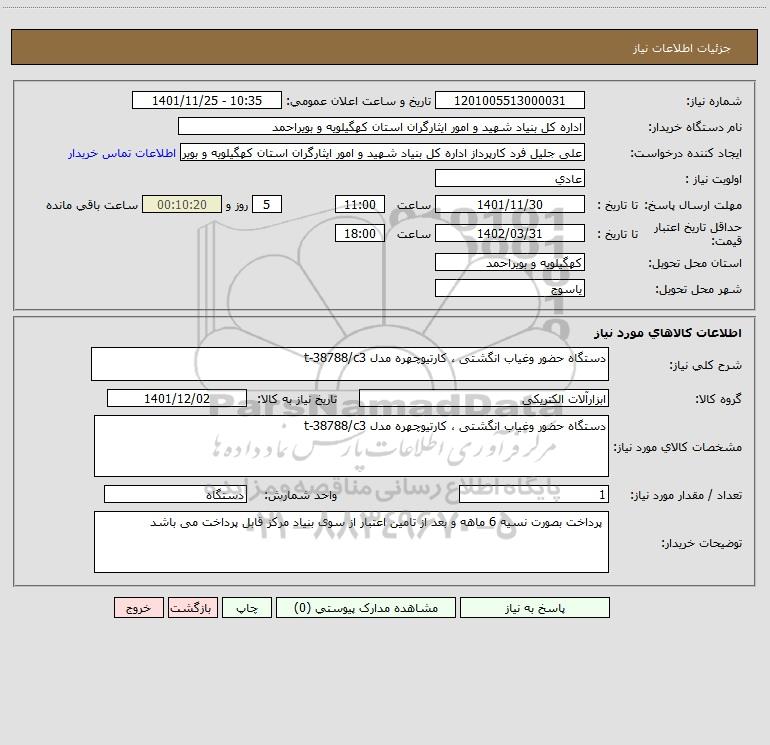The width and height of the screenshot is (770, 745).
Task: Click the پاسخ به نیاز button
Action: [534, 607]
